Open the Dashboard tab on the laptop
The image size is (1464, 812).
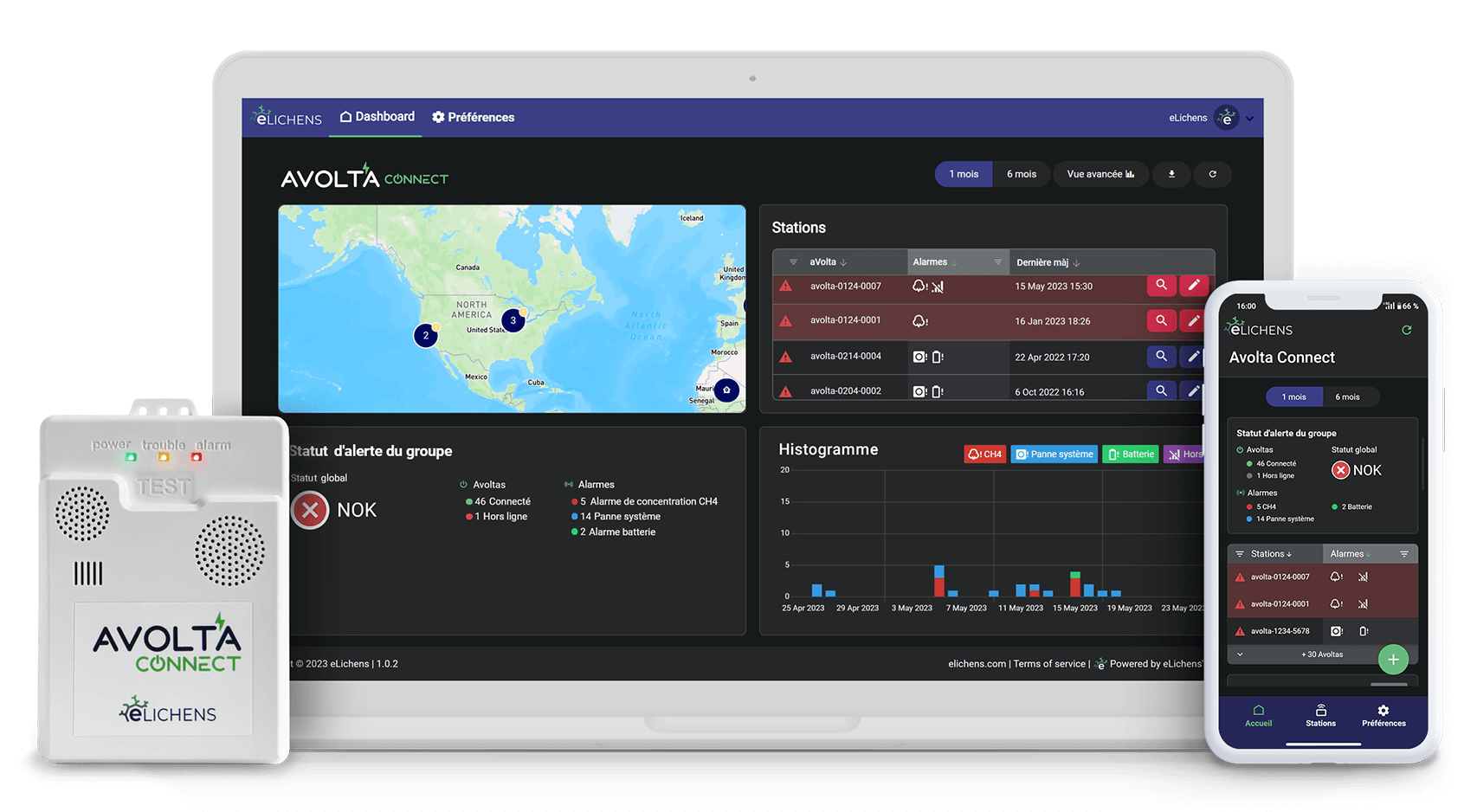(x=377, y=117)
